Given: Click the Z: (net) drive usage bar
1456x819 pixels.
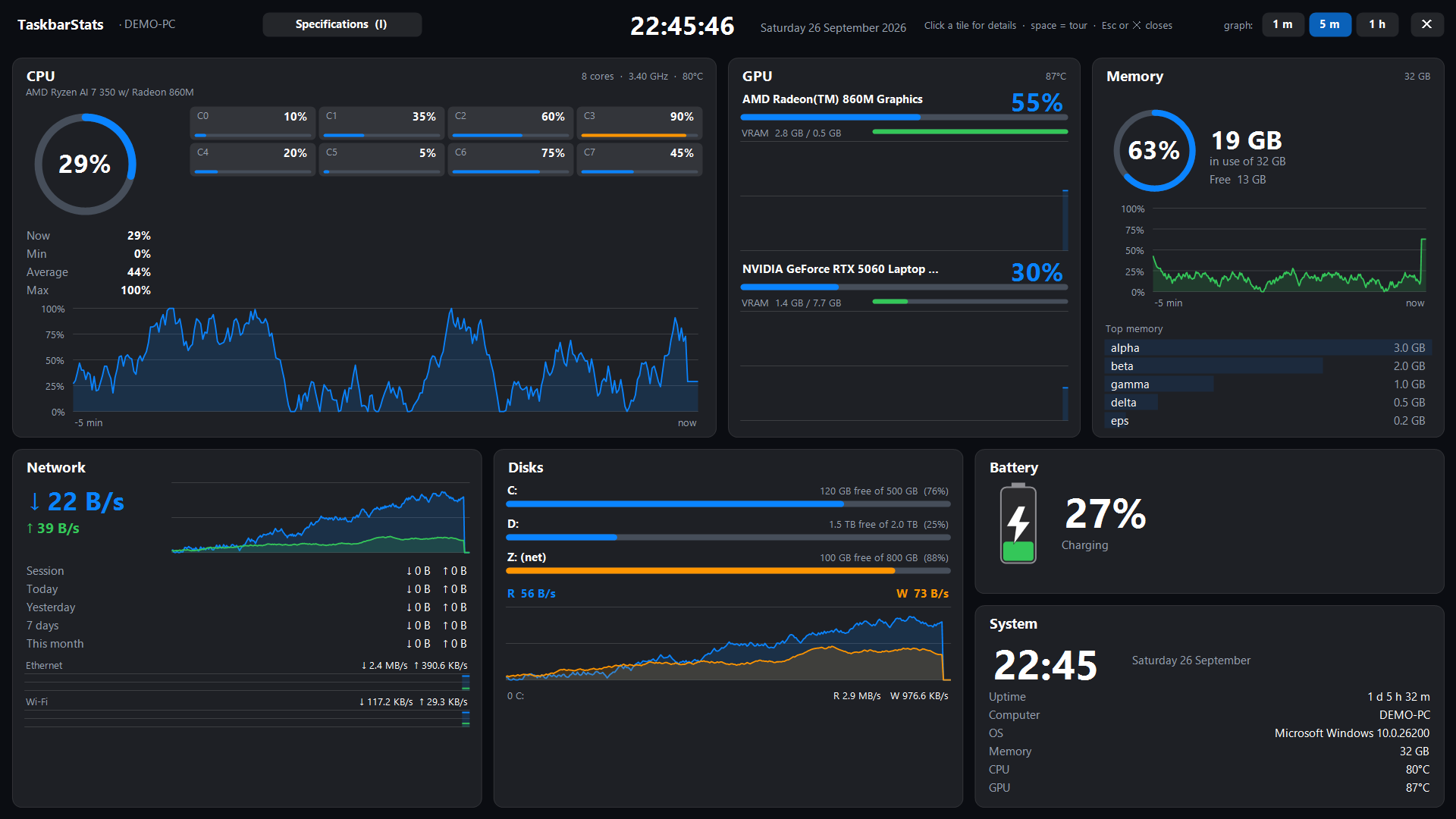Looking at the screenshot, I should tap(728, 571).
